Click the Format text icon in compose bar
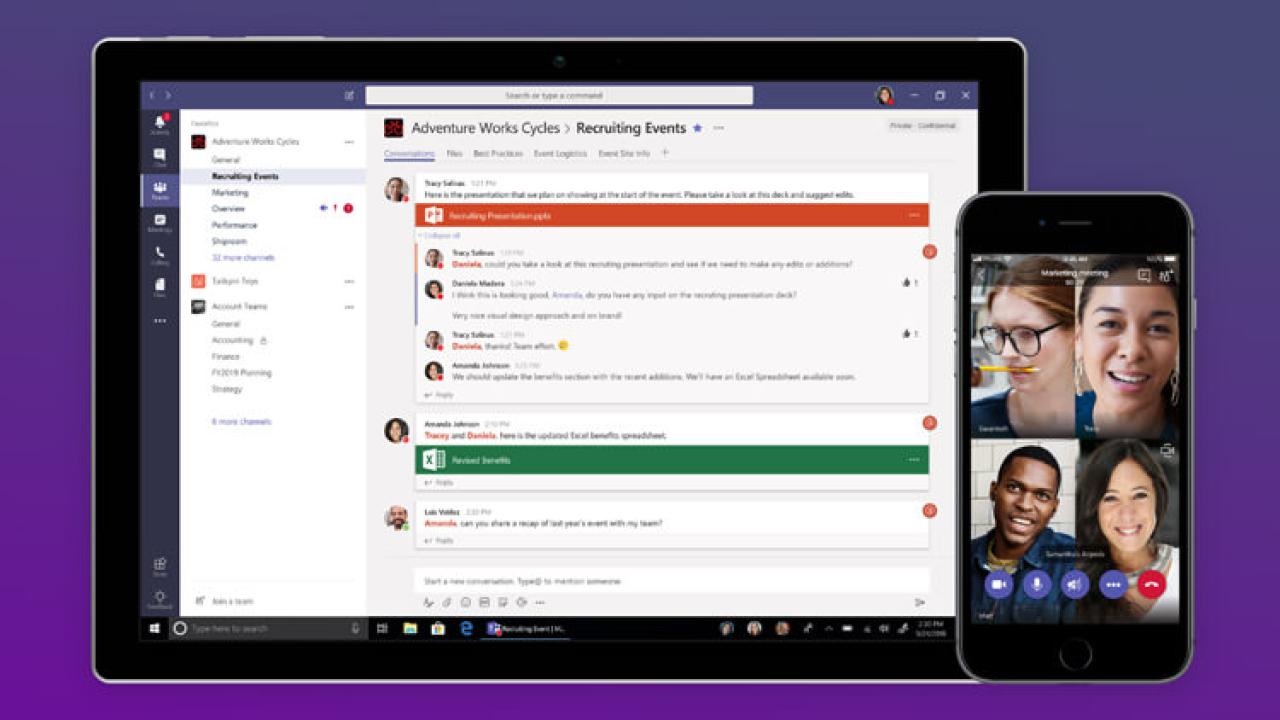Image resolution: width=1280 pixels, height=720 pixels. tap(428, 602)
